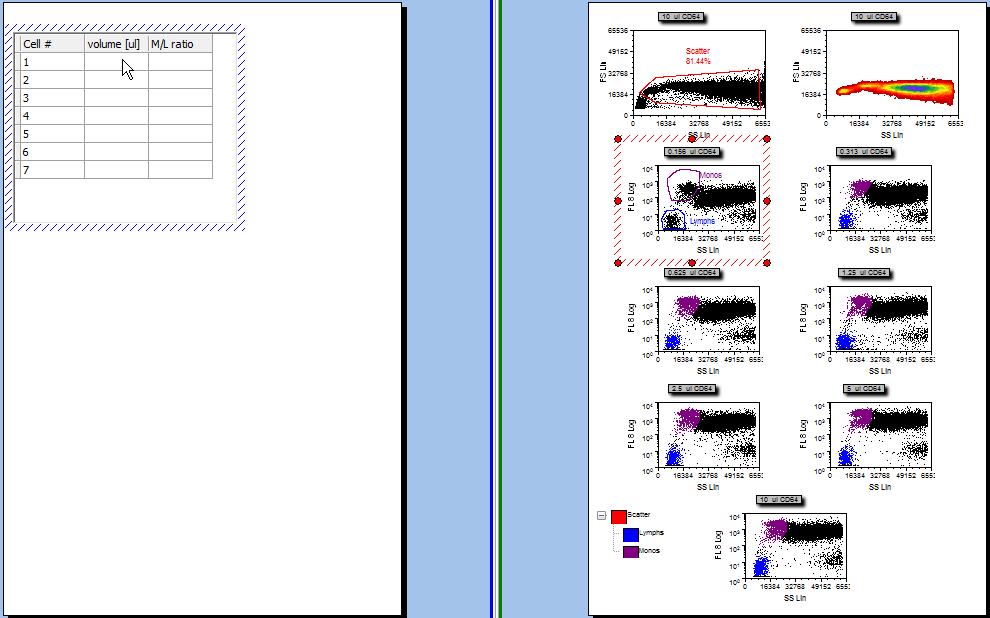The image size is (990, 618).
Task: Click the 1.25 ul CD64 title label
Action: coord(863,272)
